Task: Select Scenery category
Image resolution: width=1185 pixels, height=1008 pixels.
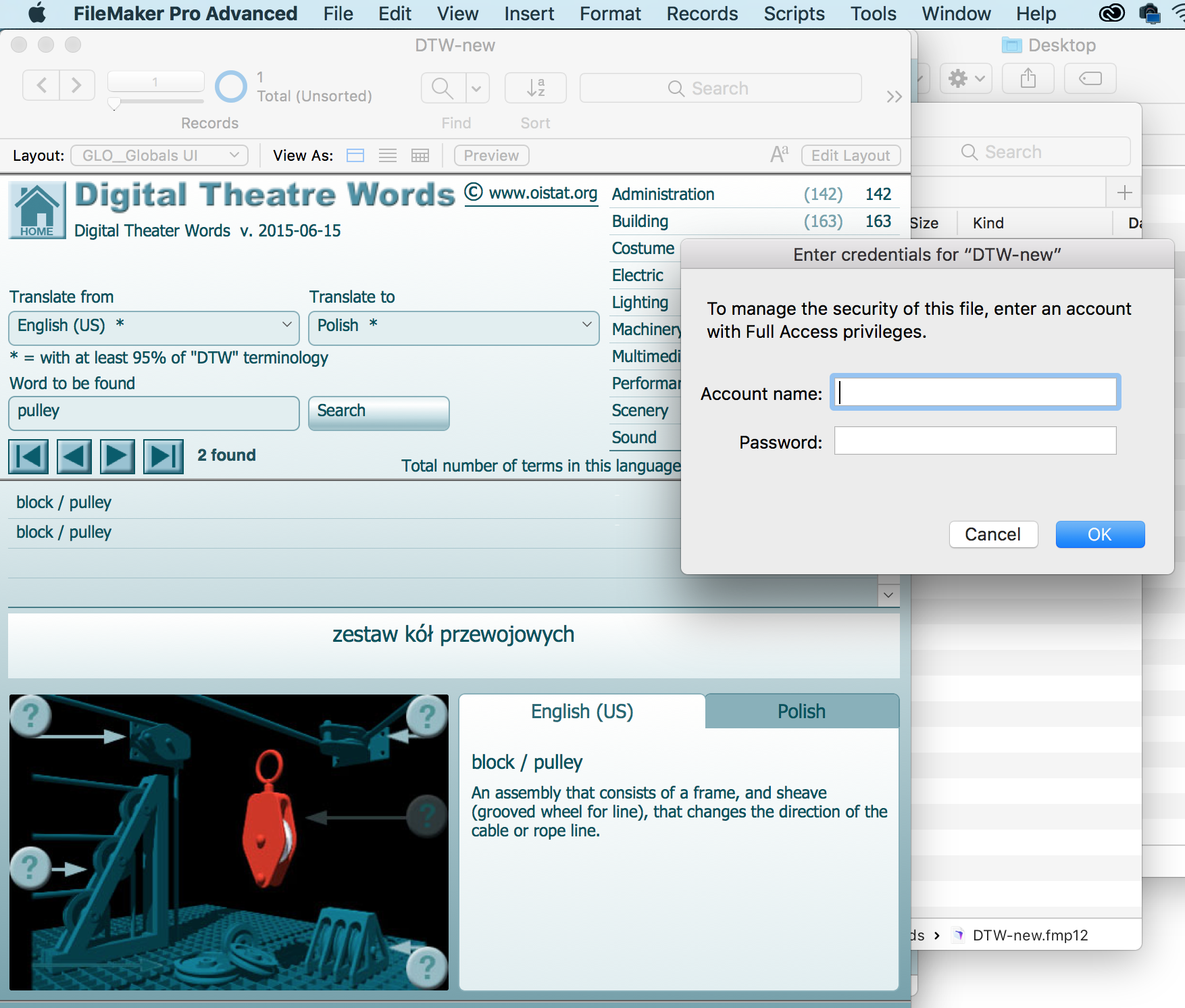Action: click(640, 411)
